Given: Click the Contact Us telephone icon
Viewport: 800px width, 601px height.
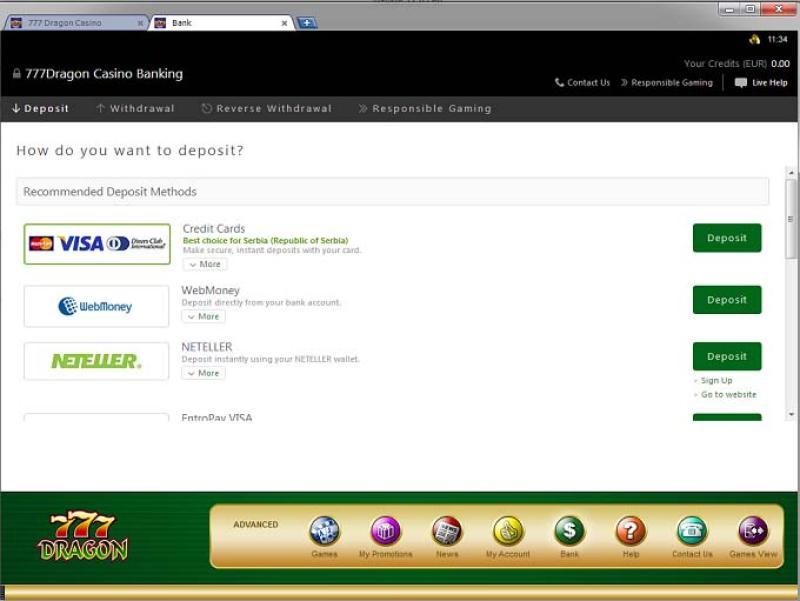Looking at the screenshot, I should coord(692,531).
